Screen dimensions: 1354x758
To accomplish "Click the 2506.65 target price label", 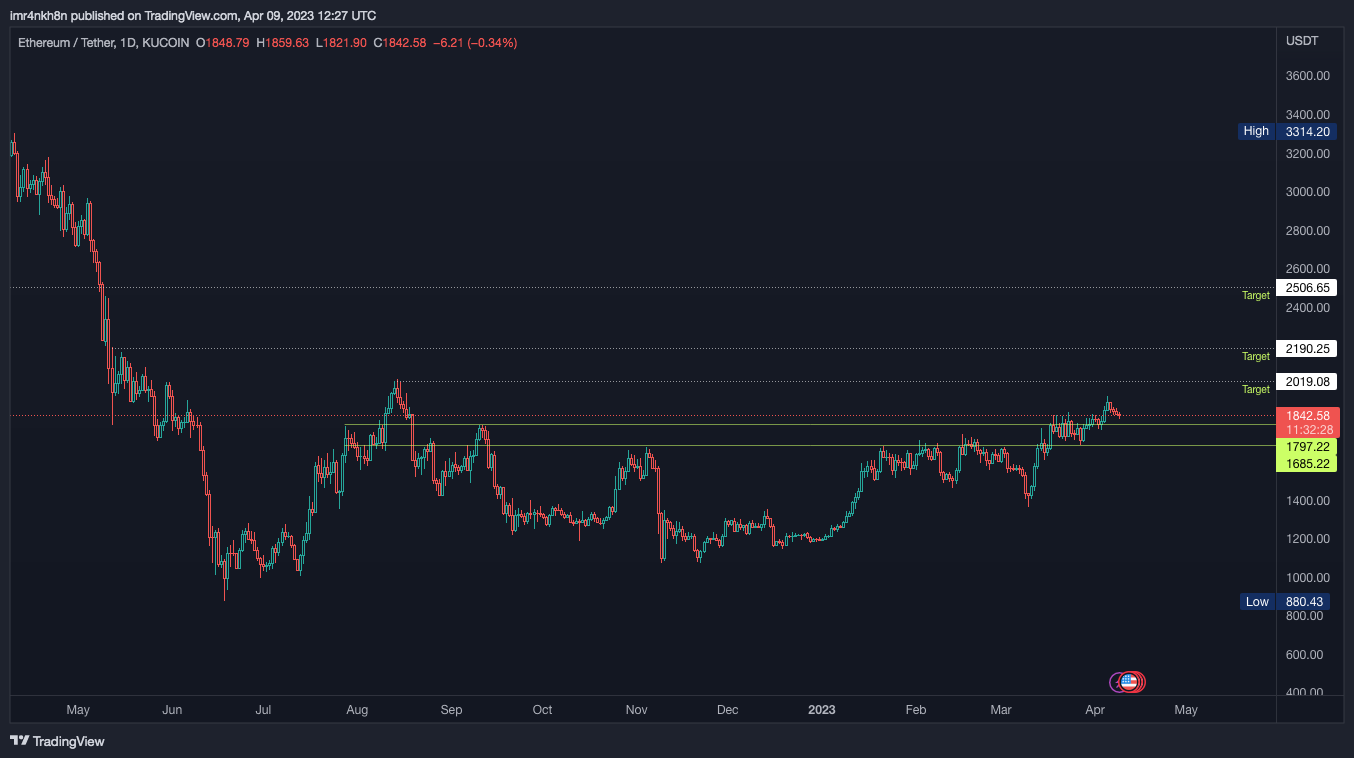I will 1307,288.
